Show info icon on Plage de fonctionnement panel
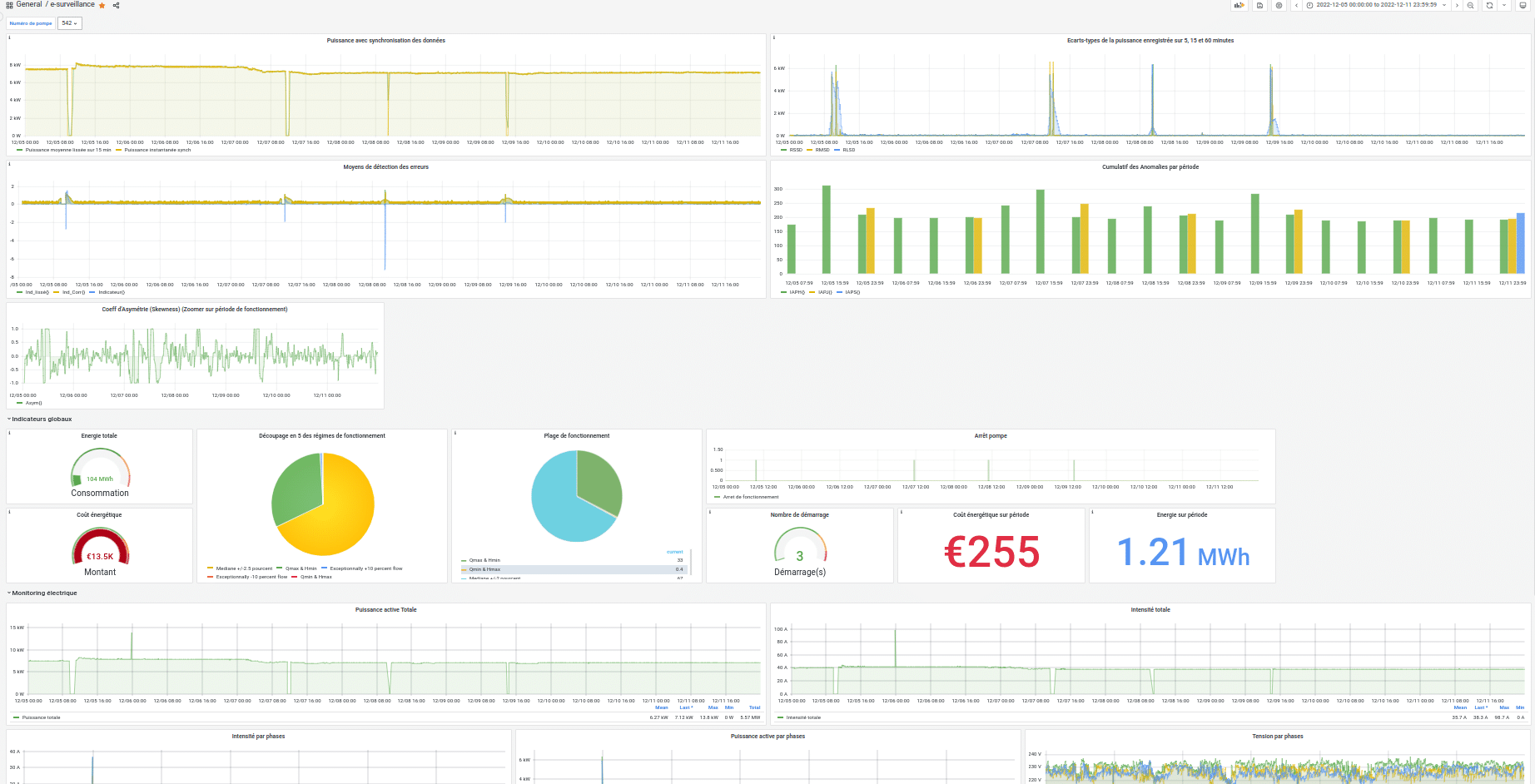Image resolution: width=1535 pixels, height=784 pixels. click(x=455, y=433)
